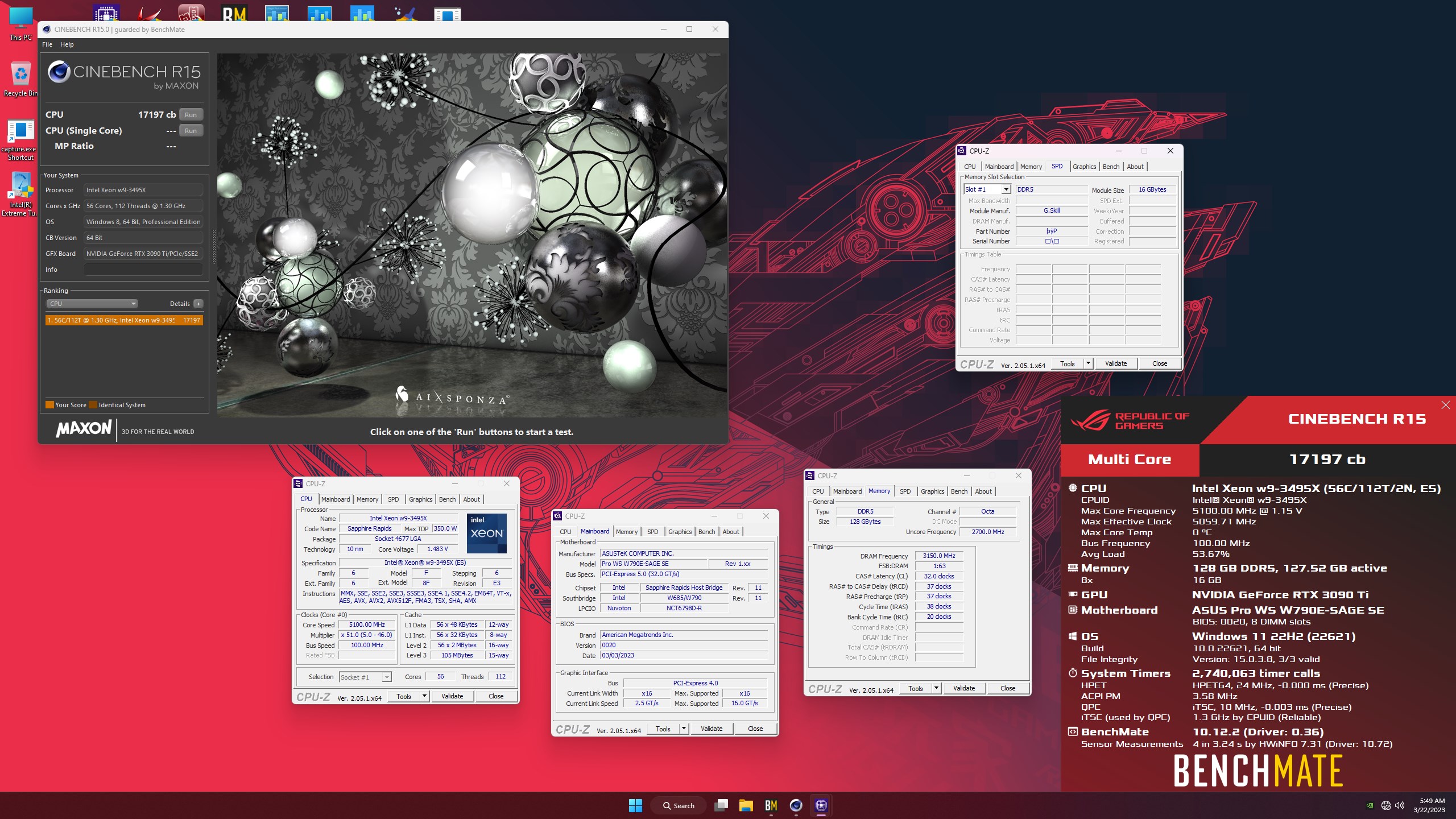1456x819 pixels.
Task: Click Core Voltage value 1.483 V
Action: (x=437, y=549)
